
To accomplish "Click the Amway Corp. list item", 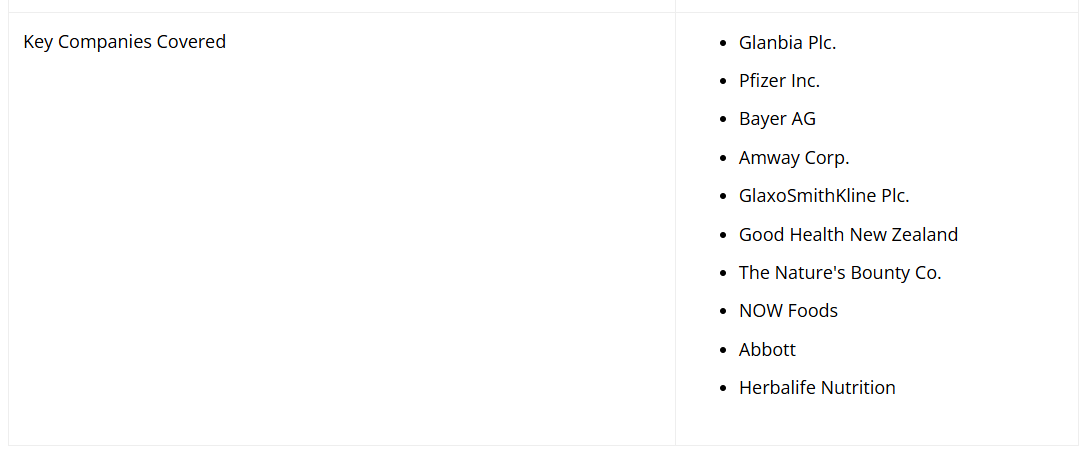I will click(794, 158).
